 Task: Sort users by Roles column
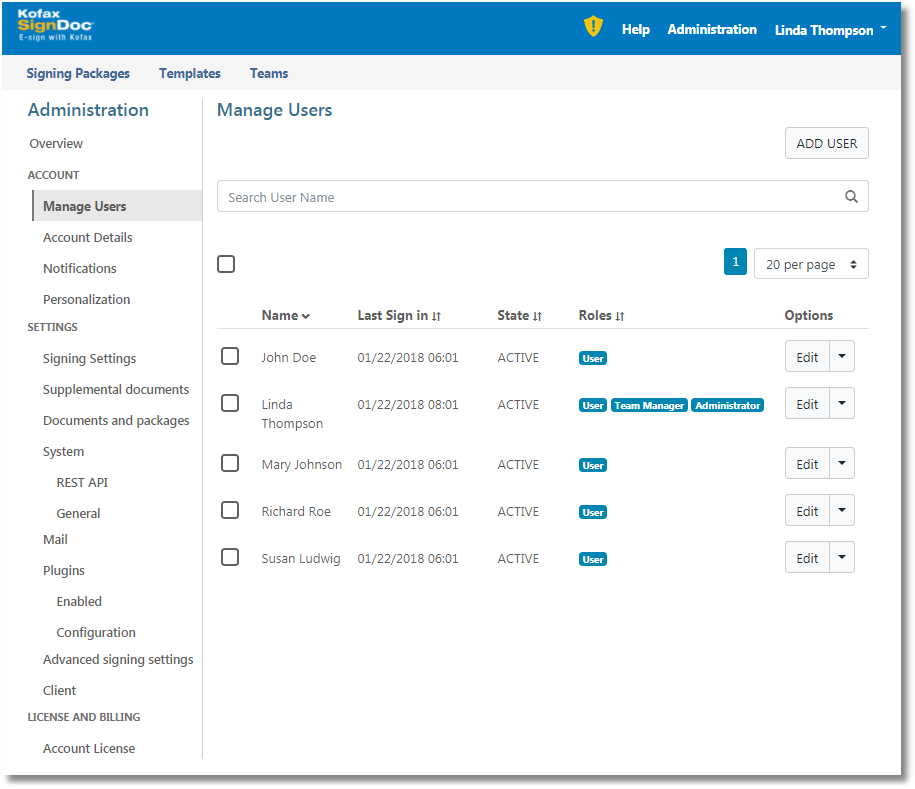pyautogui.click(x=601, y=316)
